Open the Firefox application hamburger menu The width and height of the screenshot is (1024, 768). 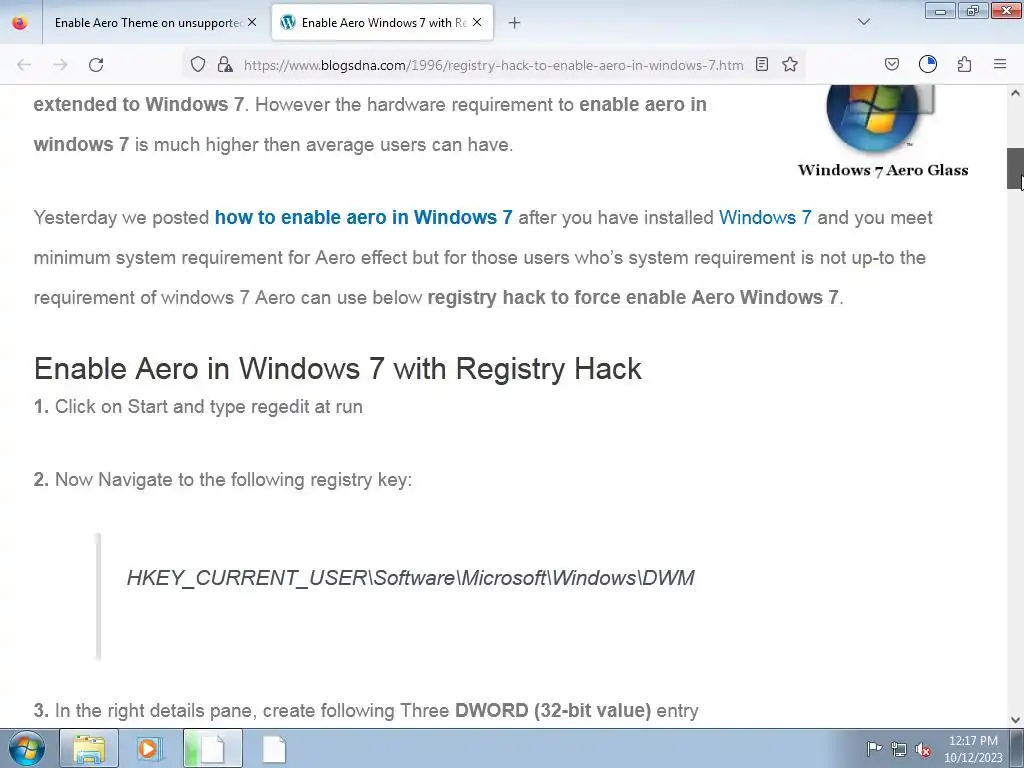pos(1000,64)
